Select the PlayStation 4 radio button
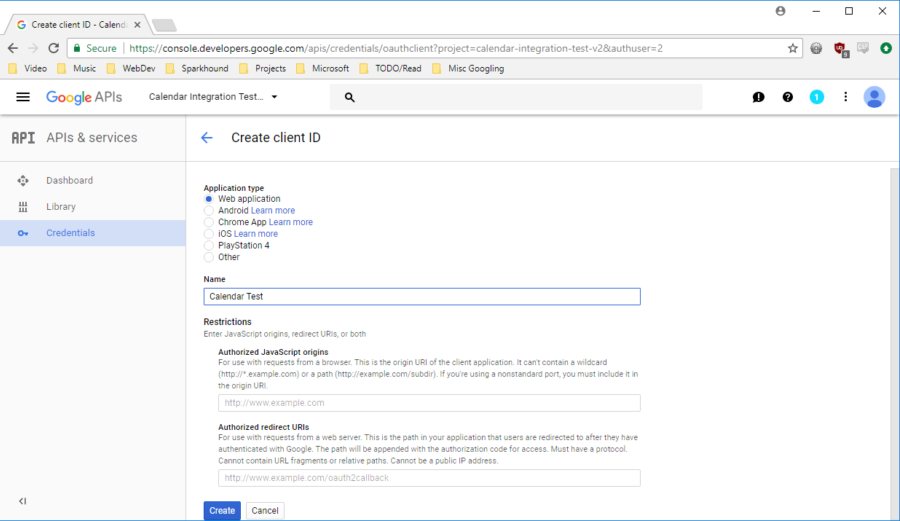Screen dimensions: 900x521 (208, 246)
